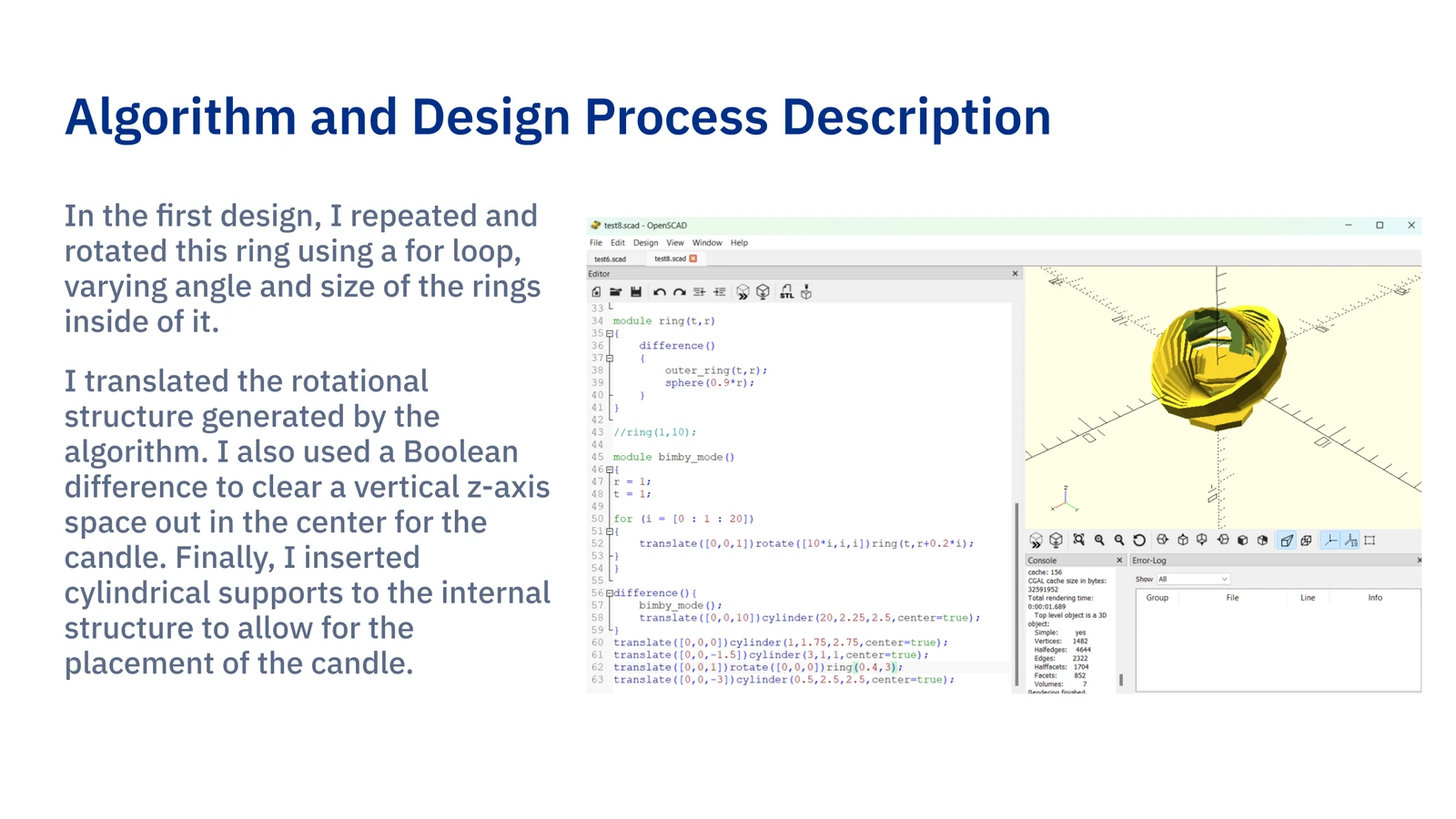
Task: Toggle the perspective projection view
Action: pyautogui.click(x=1287, y=540)
